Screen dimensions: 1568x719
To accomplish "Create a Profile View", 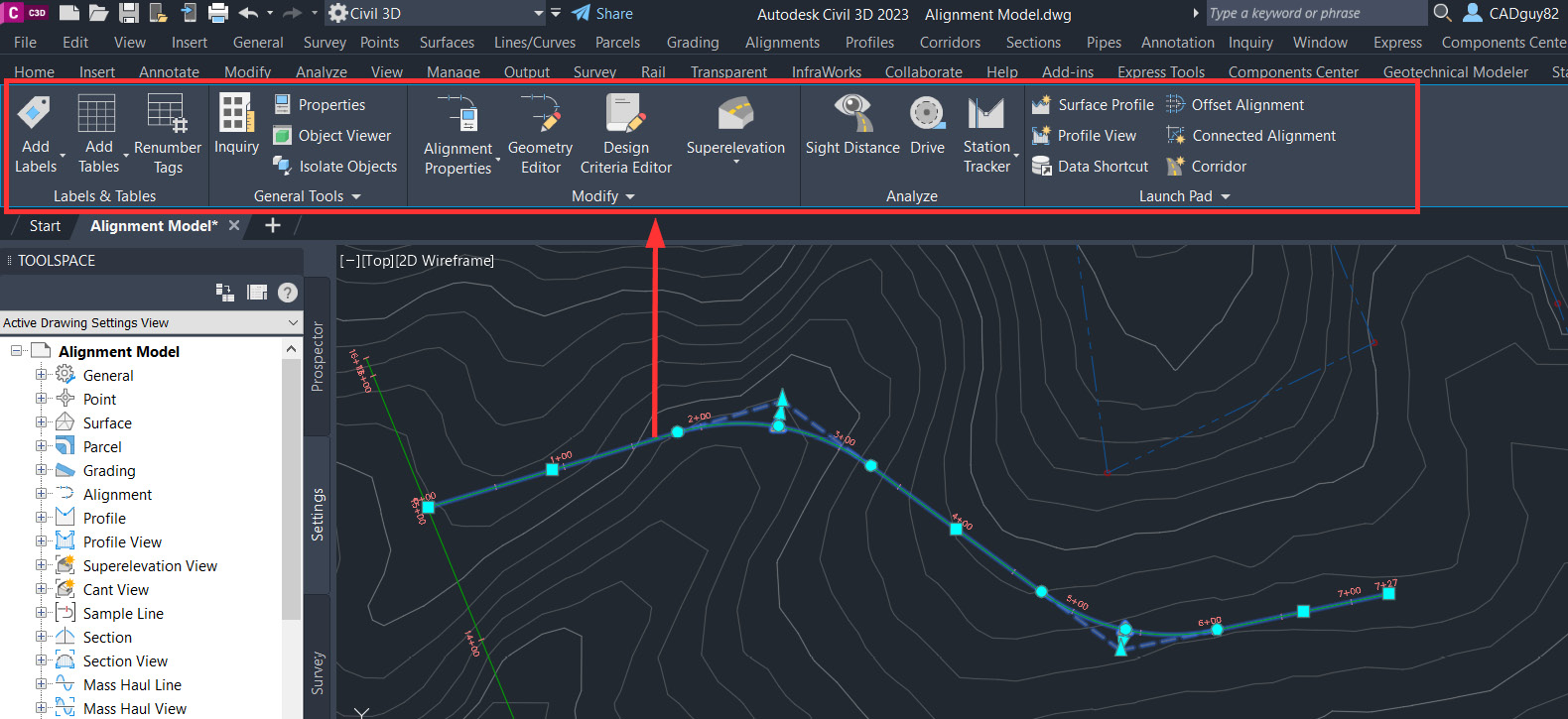I will click(x=1084, y=136).
